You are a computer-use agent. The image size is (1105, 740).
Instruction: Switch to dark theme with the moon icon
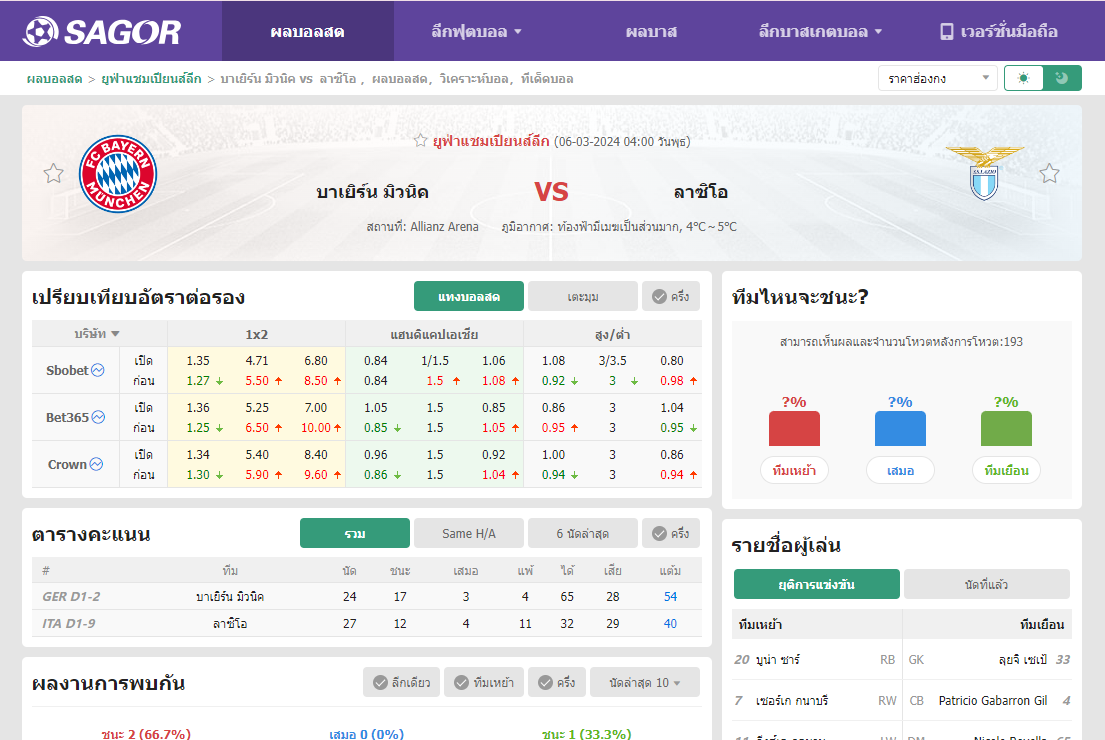1062,78
